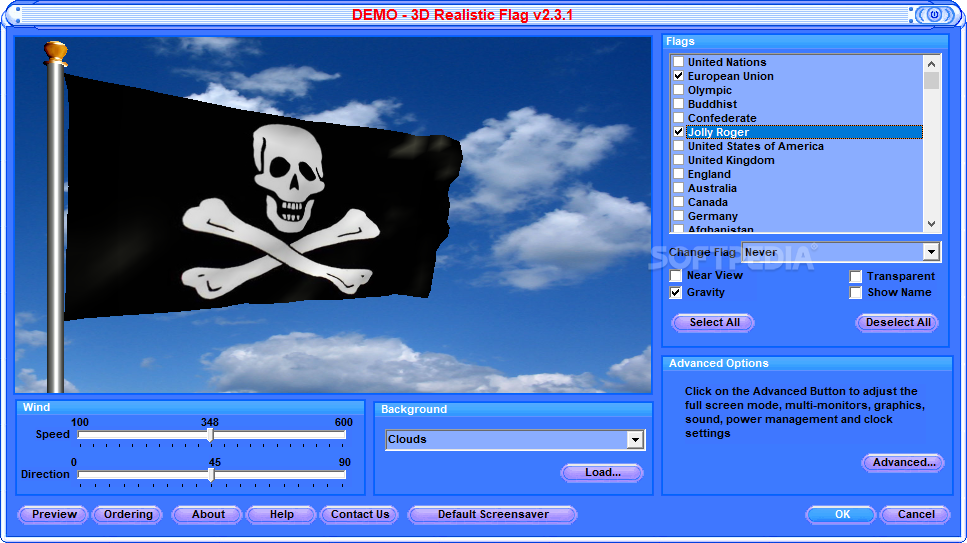The width and height of the screenshot is (967, 543).
Task: Tick the Buddhist flag checkbox
Action: click(678, 104)
